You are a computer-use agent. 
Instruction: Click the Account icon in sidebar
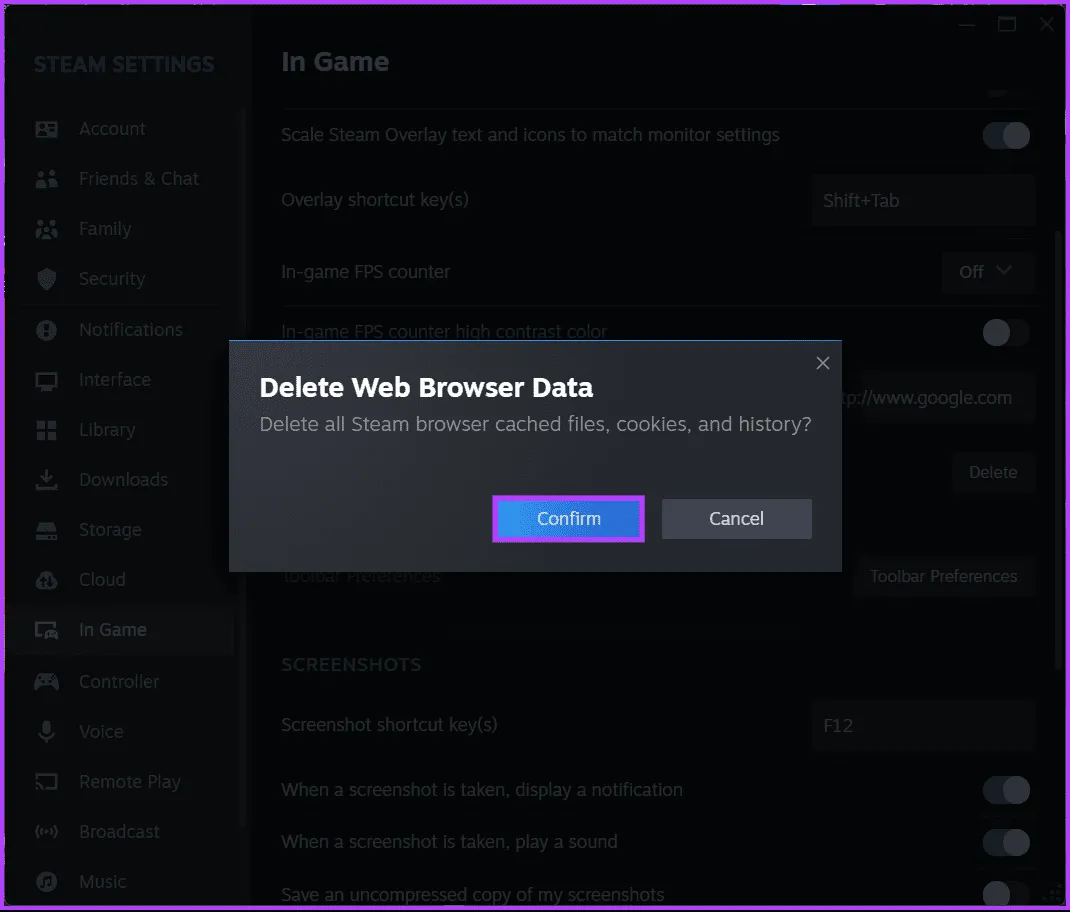[x=46, y=129]
